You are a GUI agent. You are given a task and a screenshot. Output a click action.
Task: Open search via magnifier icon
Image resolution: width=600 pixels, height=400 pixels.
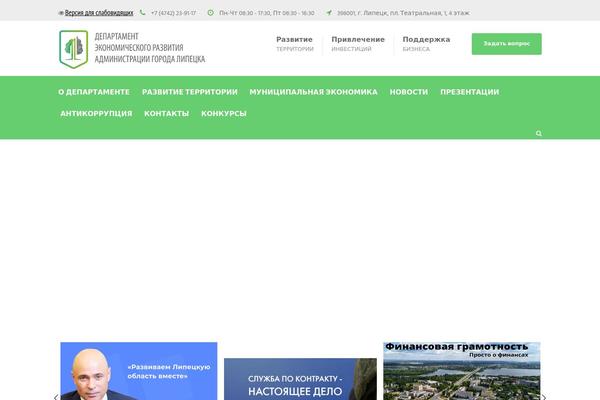click(x=539, y=133)
